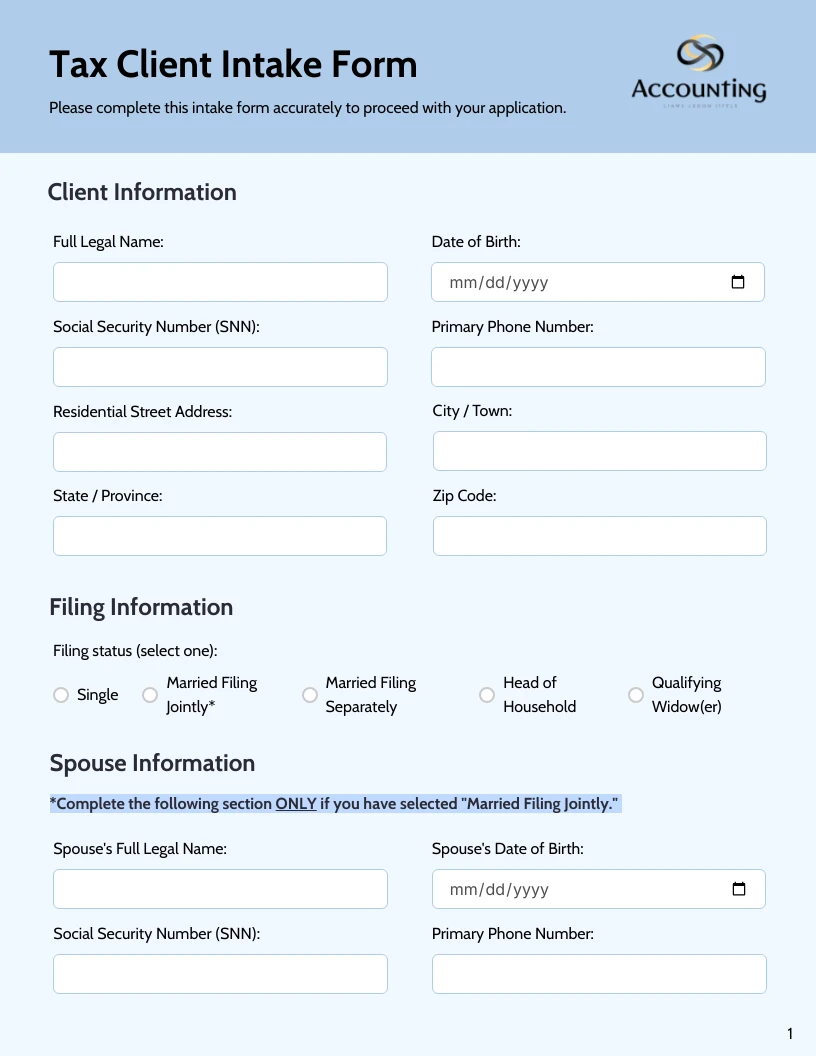Choose Married Filing Jointly status
Screen dimensions: 816x1056
click(150, 694)
